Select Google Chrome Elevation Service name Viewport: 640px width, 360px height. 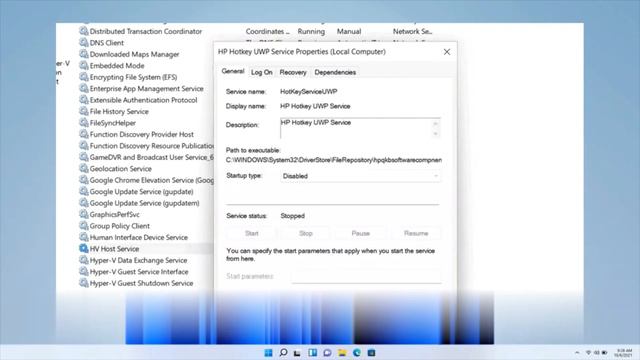pyautogui.click(x=151, y=180)
